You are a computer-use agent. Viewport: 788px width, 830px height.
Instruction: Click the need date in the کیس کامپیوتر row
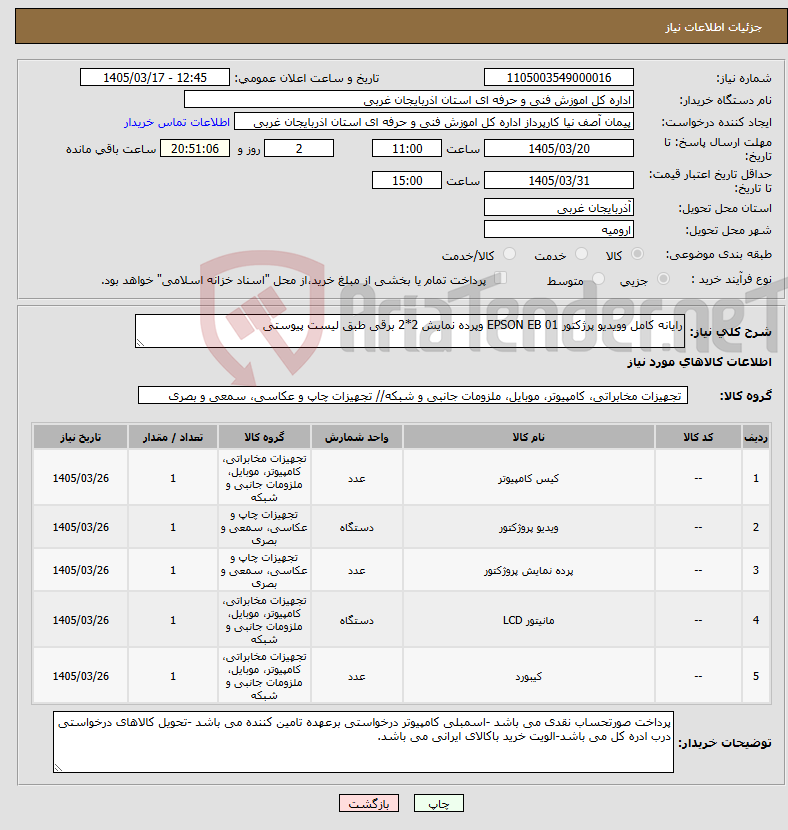click(x=80, y=479)
